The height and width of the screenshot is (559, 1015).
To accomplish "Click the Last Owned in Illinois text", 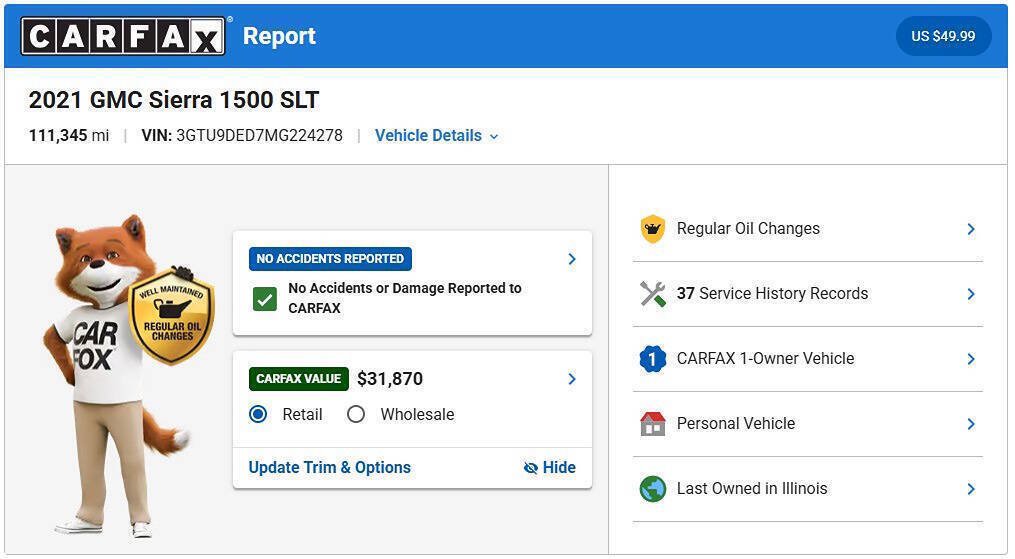I will pos(752,488).
